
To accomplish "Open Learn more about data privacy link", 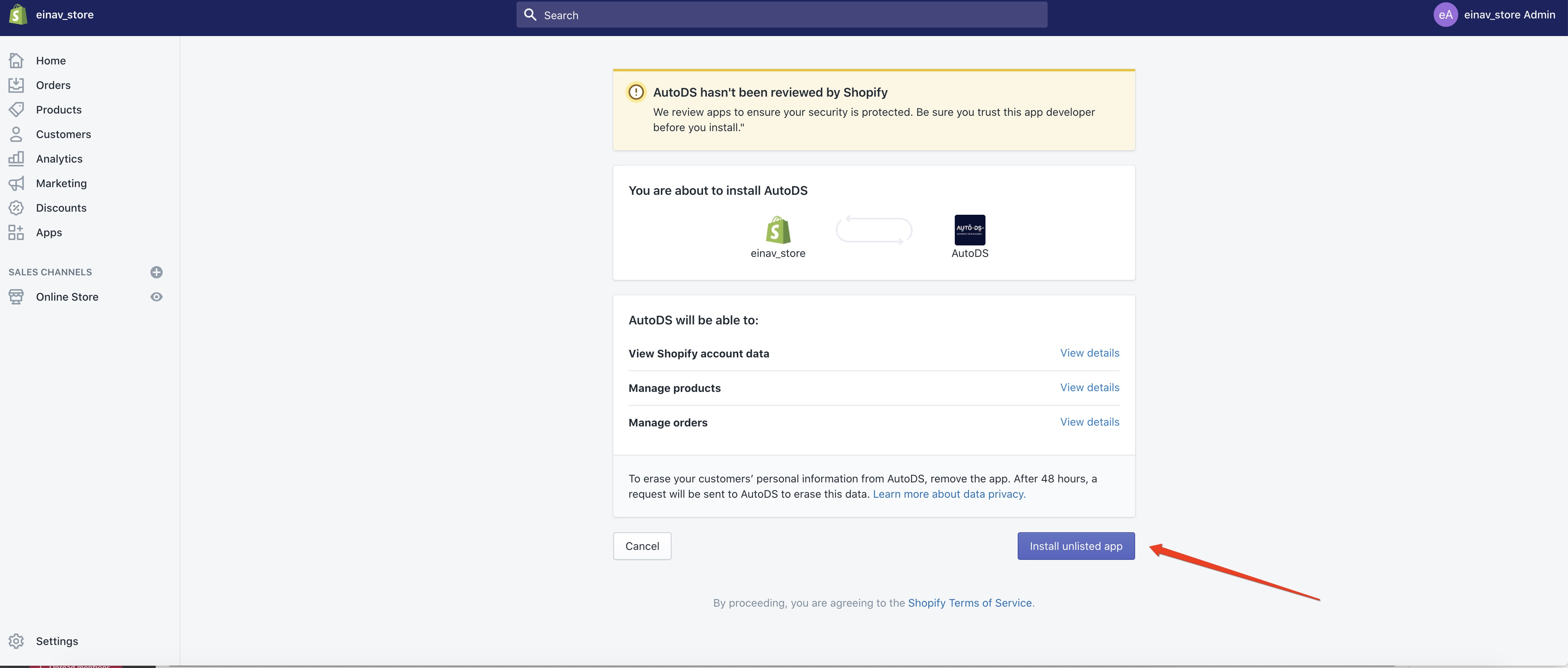I will click(x=949, y=494).
